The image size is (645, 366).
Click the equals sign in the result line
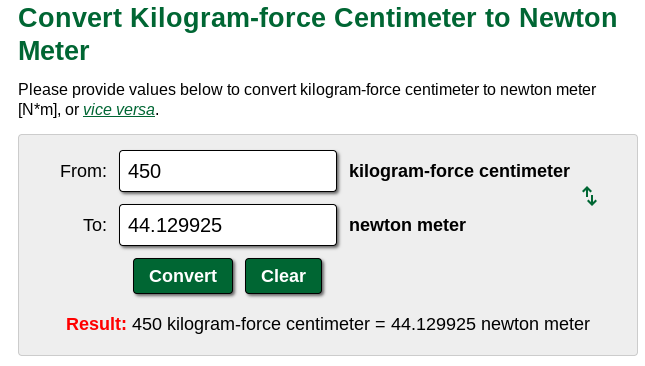click(380, 324)
